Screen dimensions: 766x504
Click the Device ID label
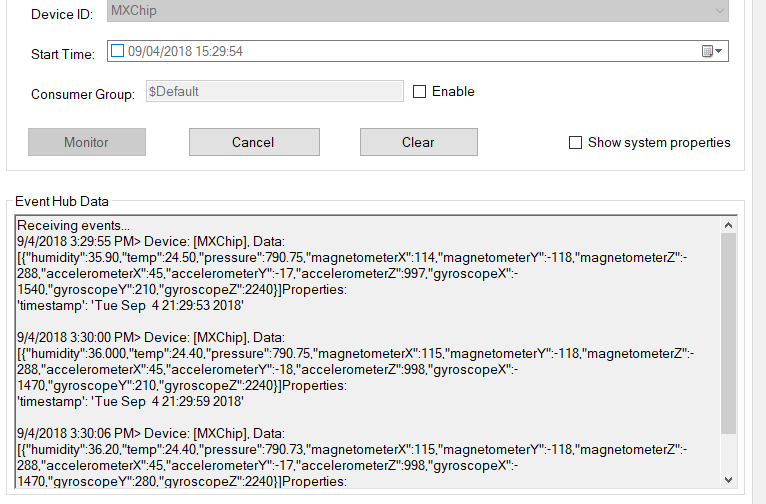[62, 14]
